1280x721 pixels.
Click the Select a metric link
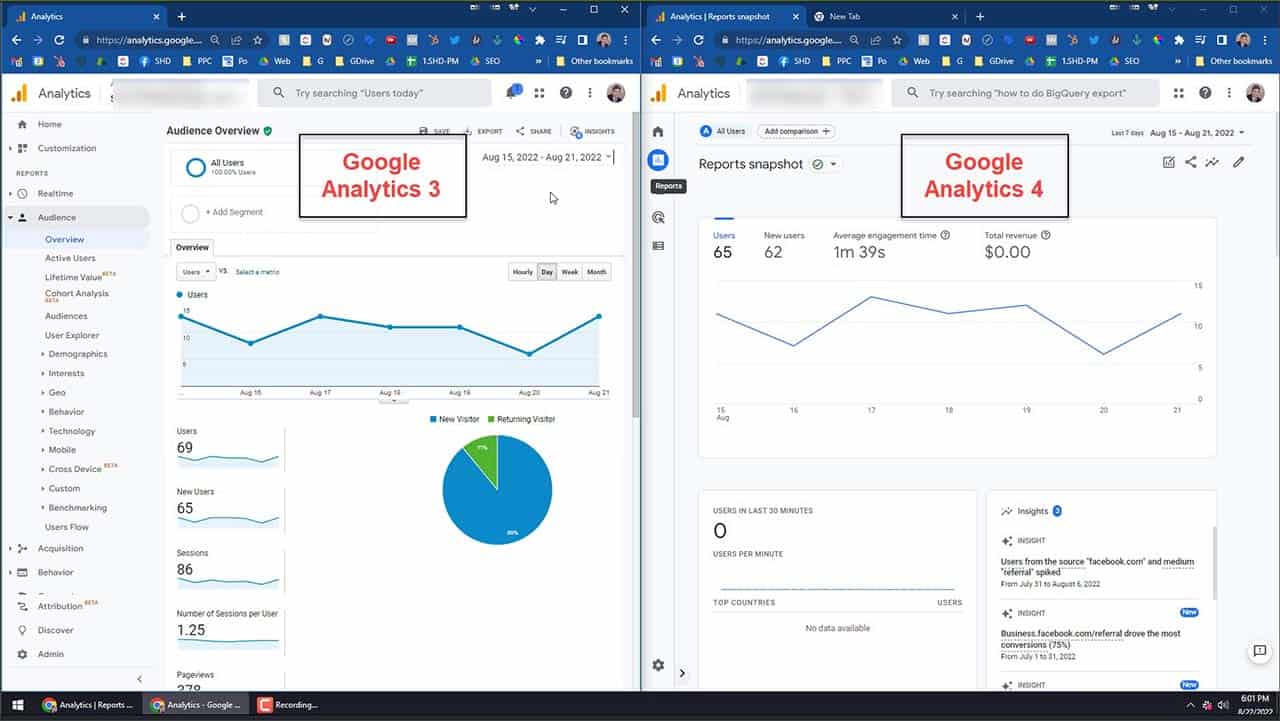[257, 272]
